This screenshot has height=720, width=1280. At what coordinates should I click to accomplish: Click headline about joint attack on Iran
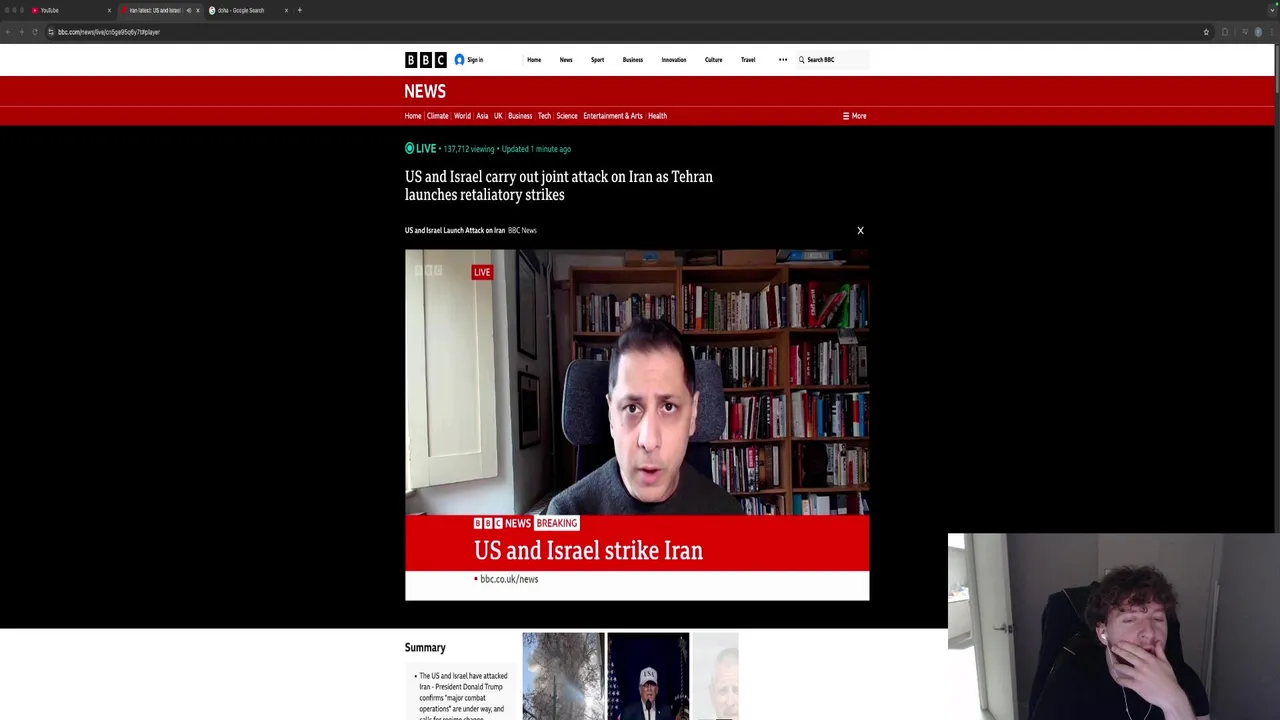click(559, 186)
